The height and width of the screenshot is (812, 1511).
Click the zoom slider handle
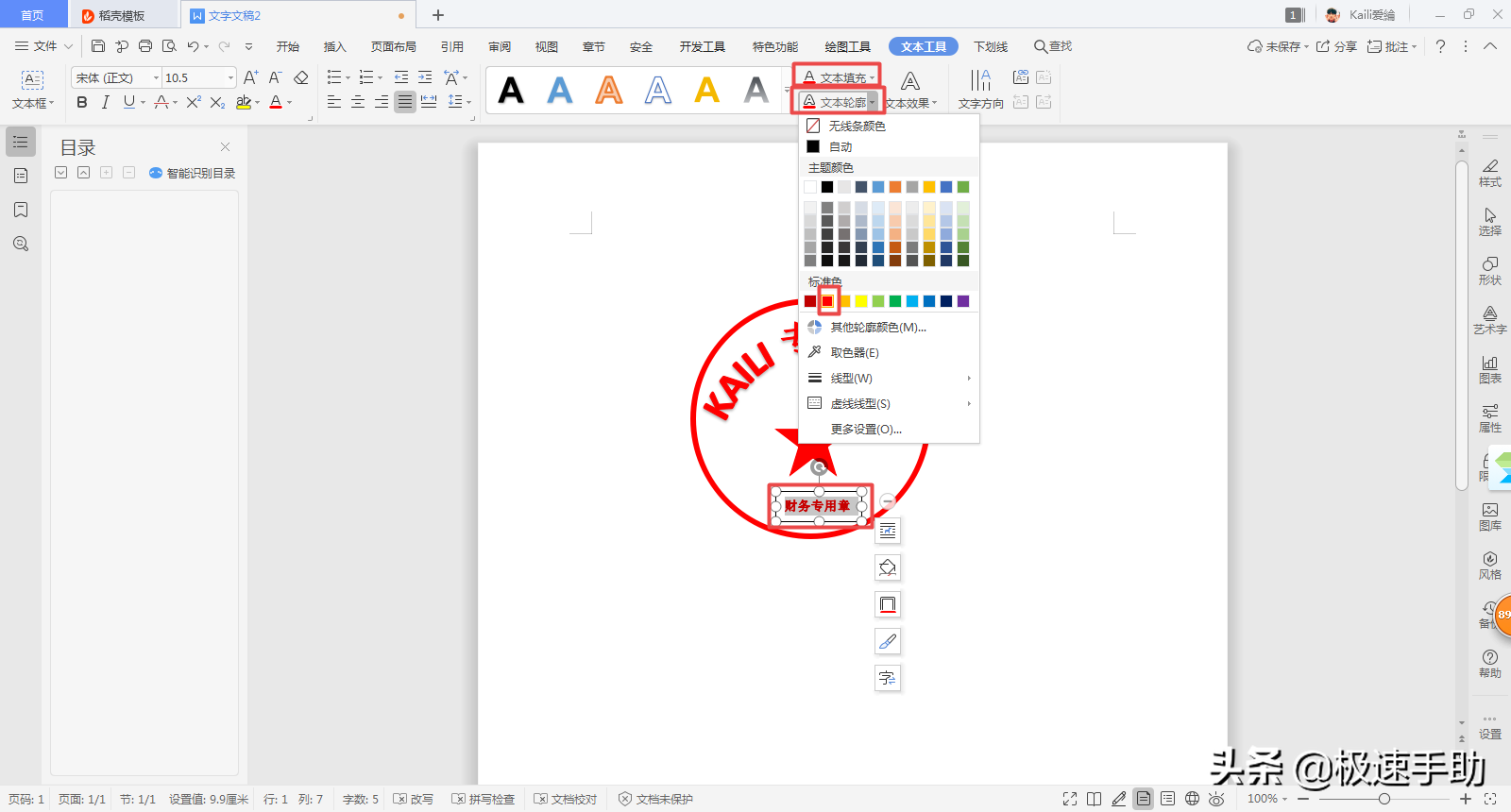point(1384,799)
